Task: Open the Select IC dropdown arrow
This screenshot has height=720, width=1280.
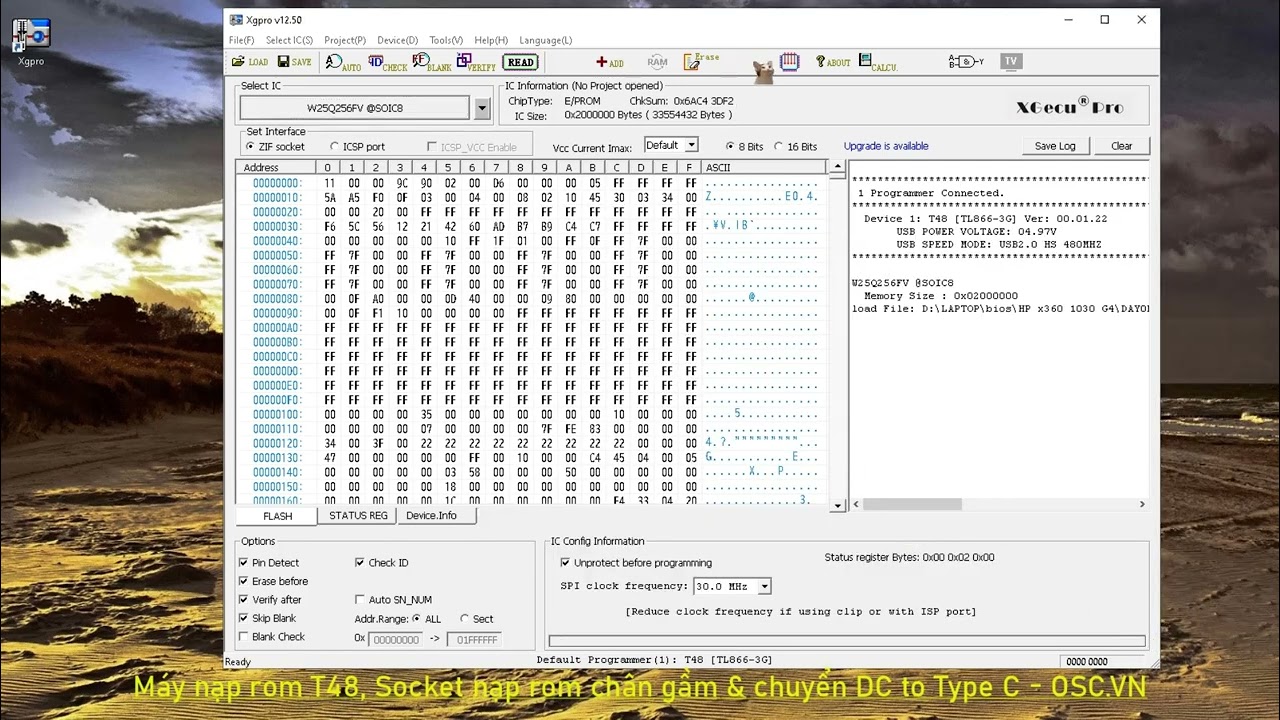Action: coord(482,108)
